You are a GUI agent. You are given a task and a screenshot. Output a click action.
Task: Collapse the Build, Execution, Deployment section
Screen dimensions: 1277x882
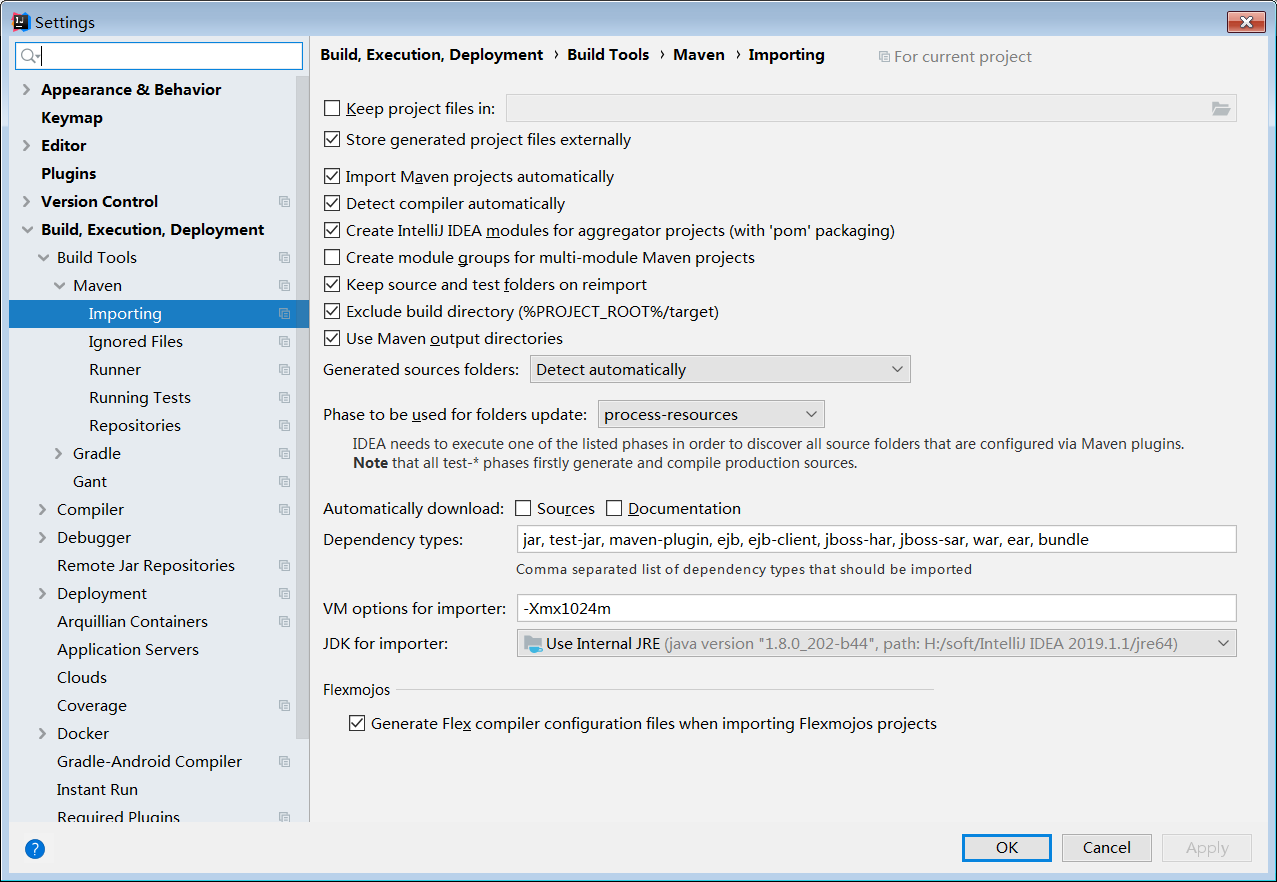pos(27,230)
